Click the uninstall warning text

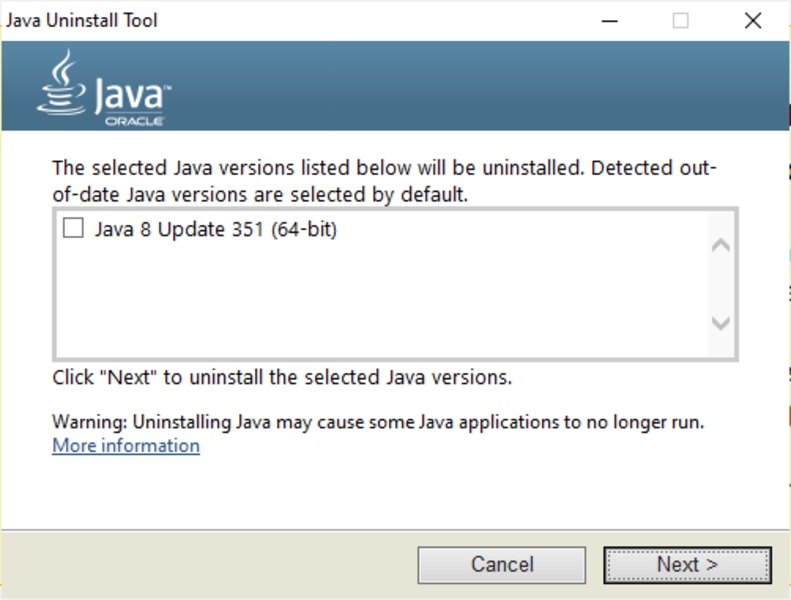(378, 422)
